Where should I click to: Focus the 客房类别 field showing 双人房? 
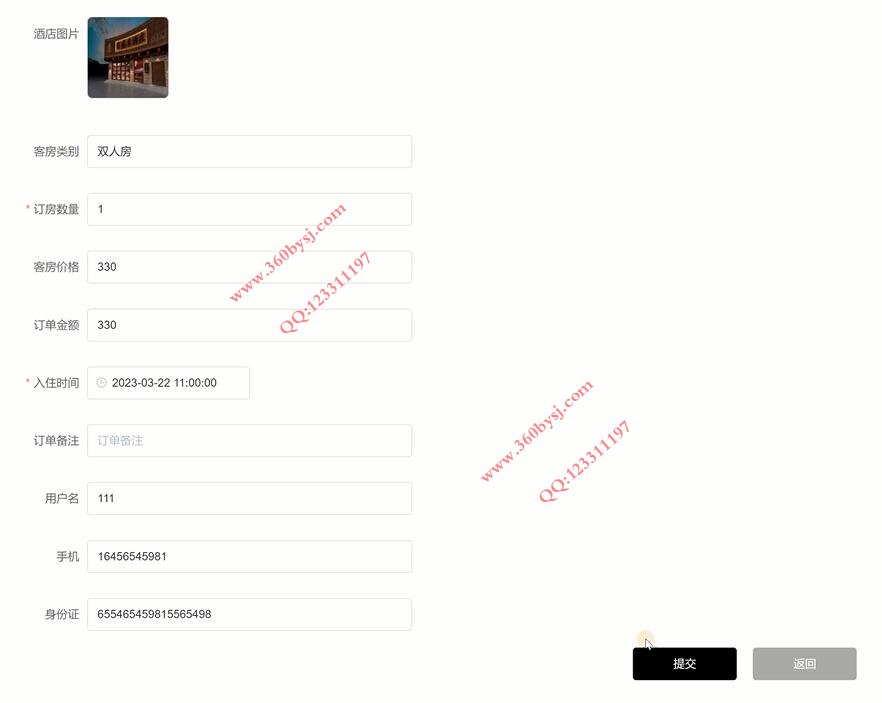249,151
